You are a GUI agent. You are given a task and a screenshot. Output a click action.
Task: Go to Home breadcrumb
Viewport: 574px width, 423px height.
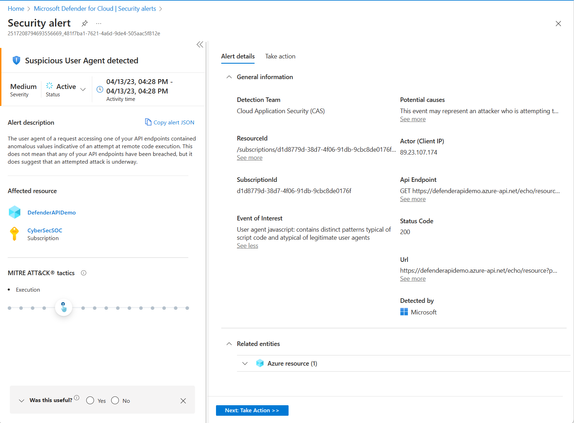click(x=16, y=8)
